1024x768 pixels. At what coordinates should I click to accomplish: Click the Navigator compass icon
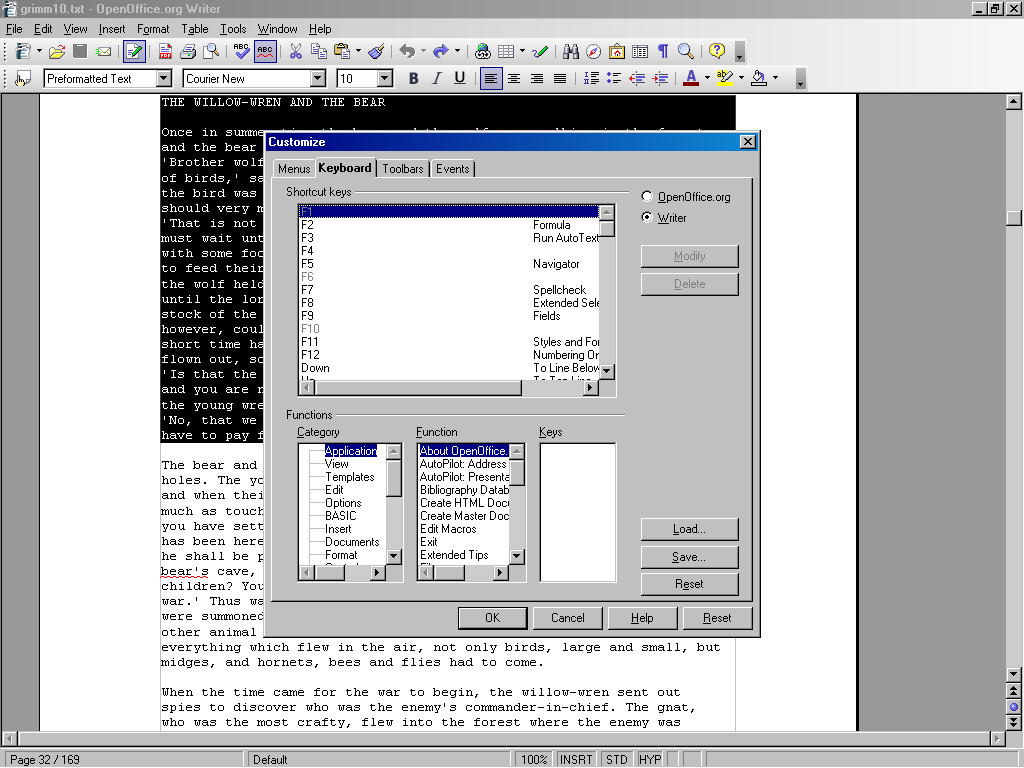pos(594,51)
